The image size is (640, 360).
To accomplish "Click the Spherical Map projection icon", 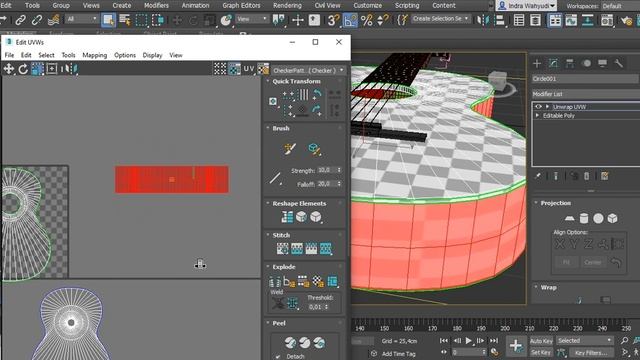I will tap(598, 218).
